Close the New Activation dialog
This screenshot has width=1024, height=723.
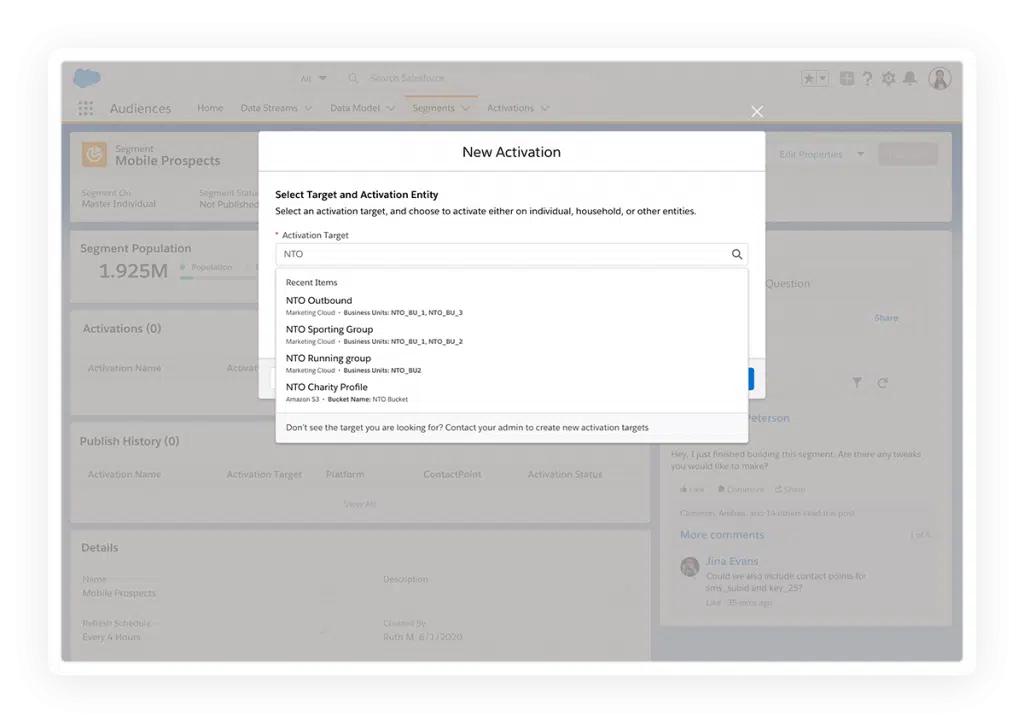(757, 112)
